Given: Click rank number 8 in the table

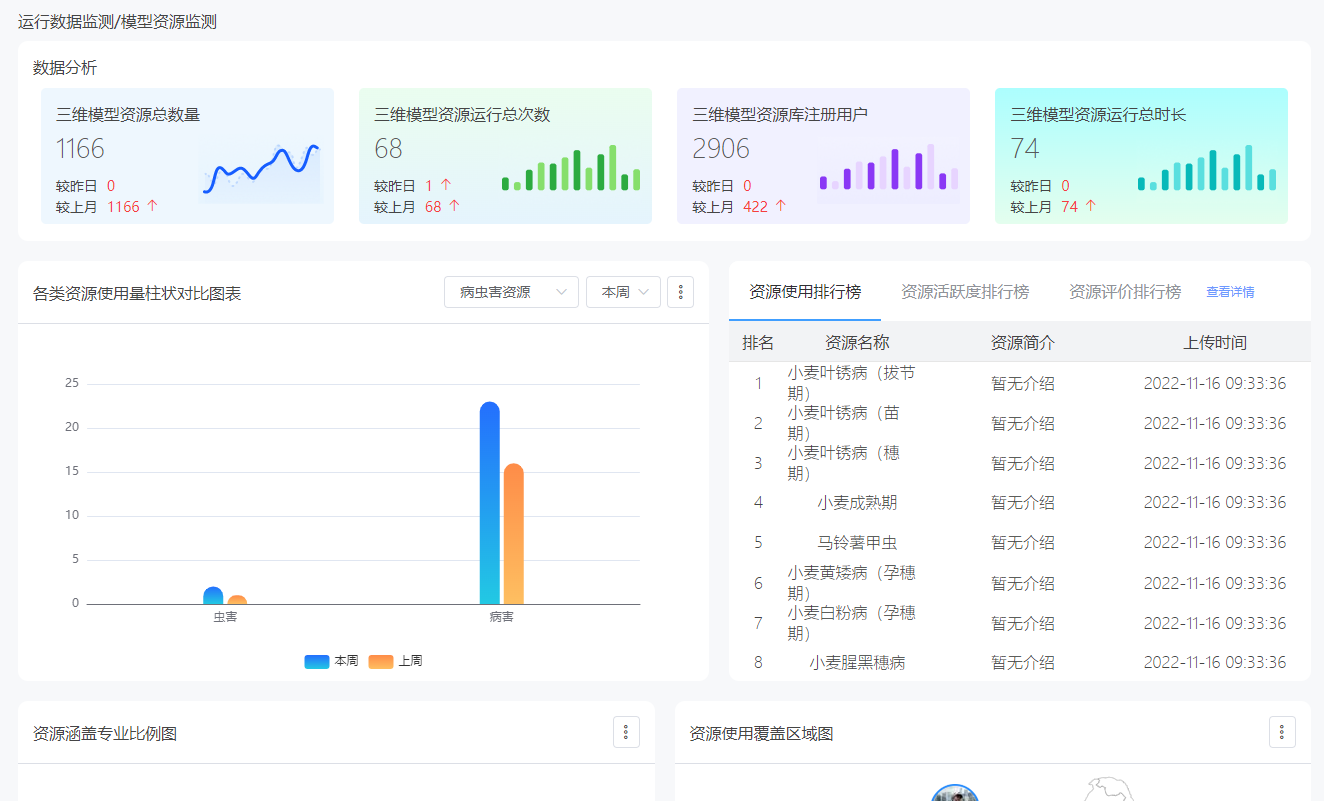Looking at the screenshot, I should (x=758, y=662).
